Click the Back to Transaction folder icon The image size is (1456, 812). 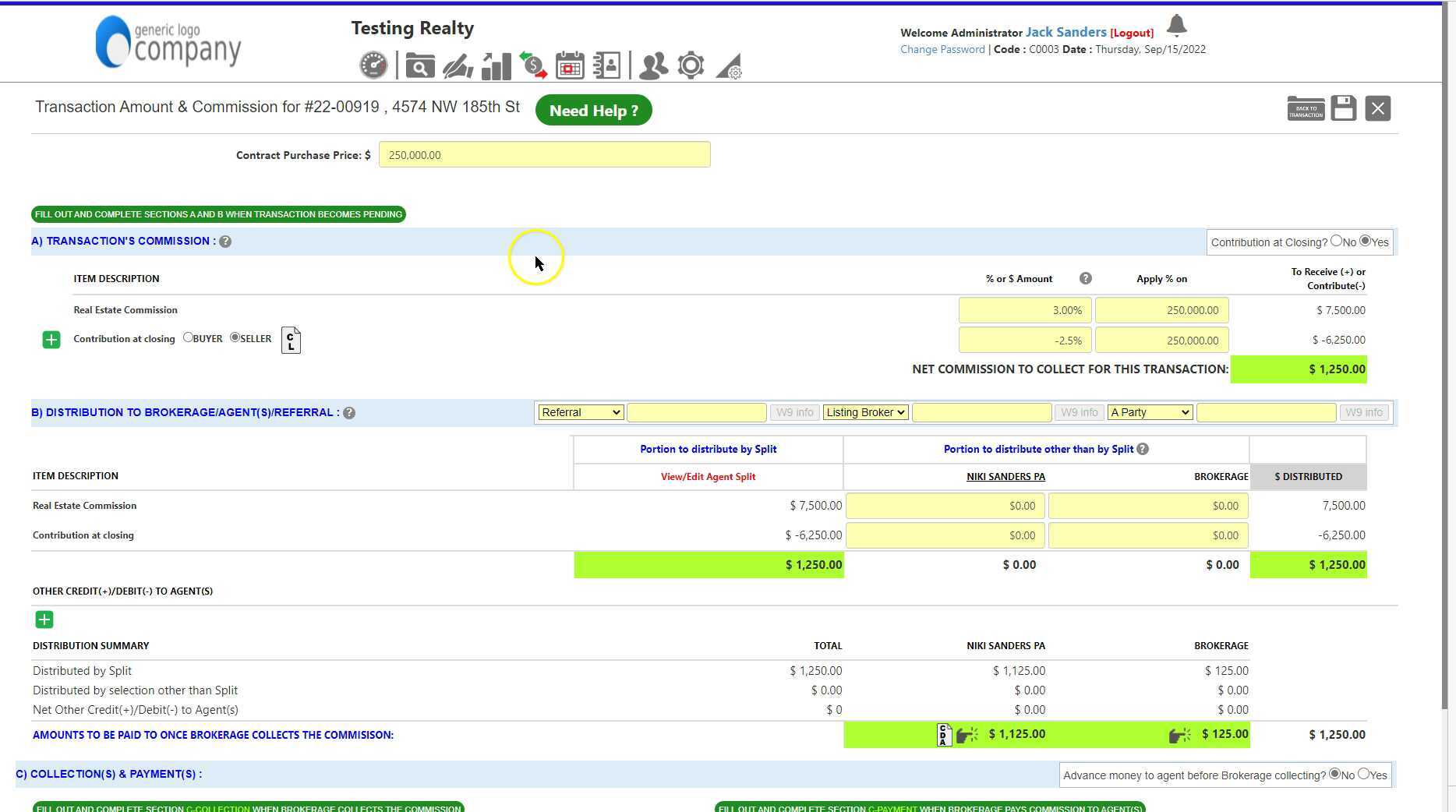click(1306, 108)
